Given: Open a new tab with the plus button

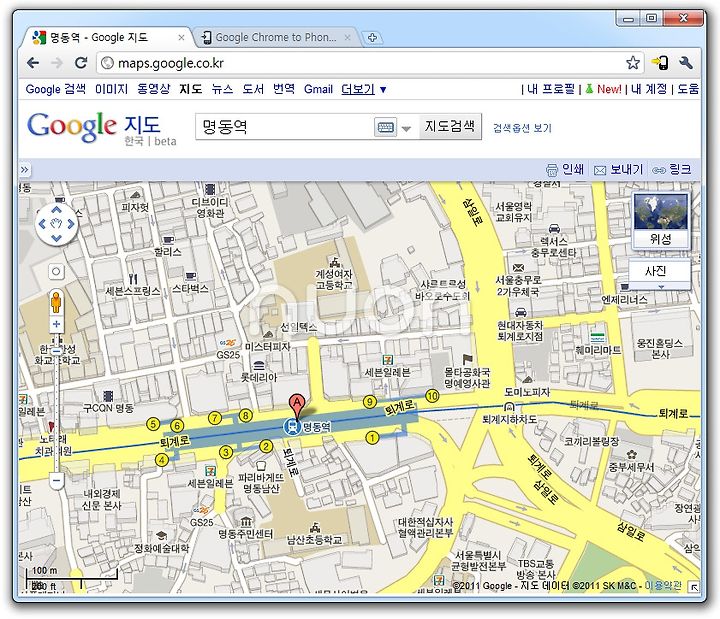Looking at the screenshot, I should pos(372,38).
